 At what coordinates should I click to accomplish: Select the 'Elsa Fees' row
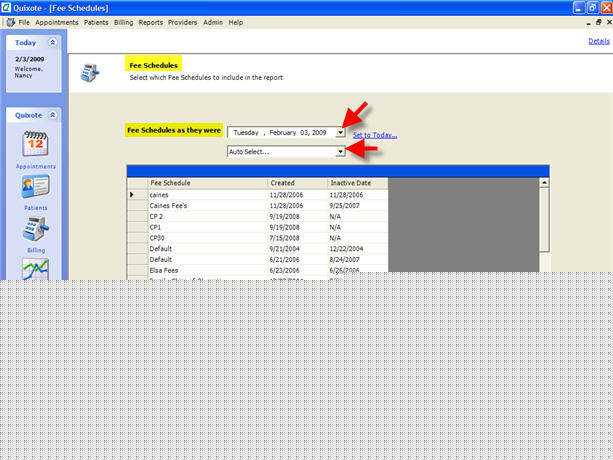pos(258,270)
